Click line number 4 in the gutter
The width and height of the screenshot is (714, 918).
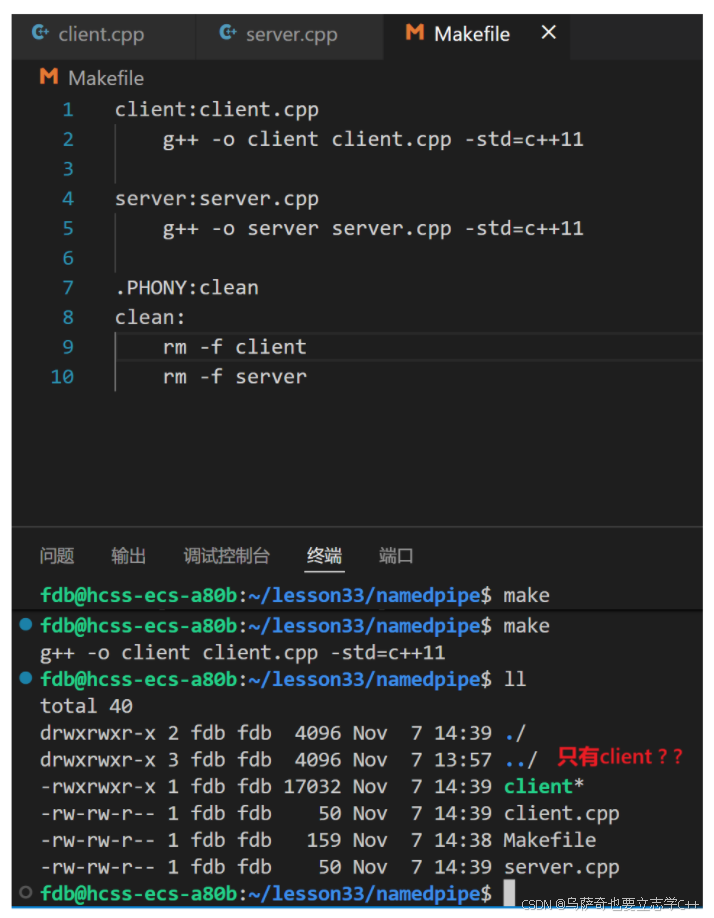tap(68, 199)
